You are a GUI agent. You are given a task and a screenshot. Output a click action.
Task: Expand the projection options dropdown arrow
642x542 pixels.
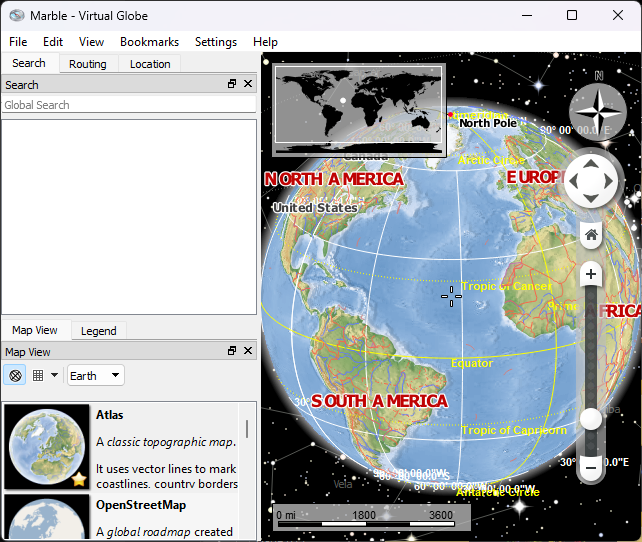(x=53, y=376)
